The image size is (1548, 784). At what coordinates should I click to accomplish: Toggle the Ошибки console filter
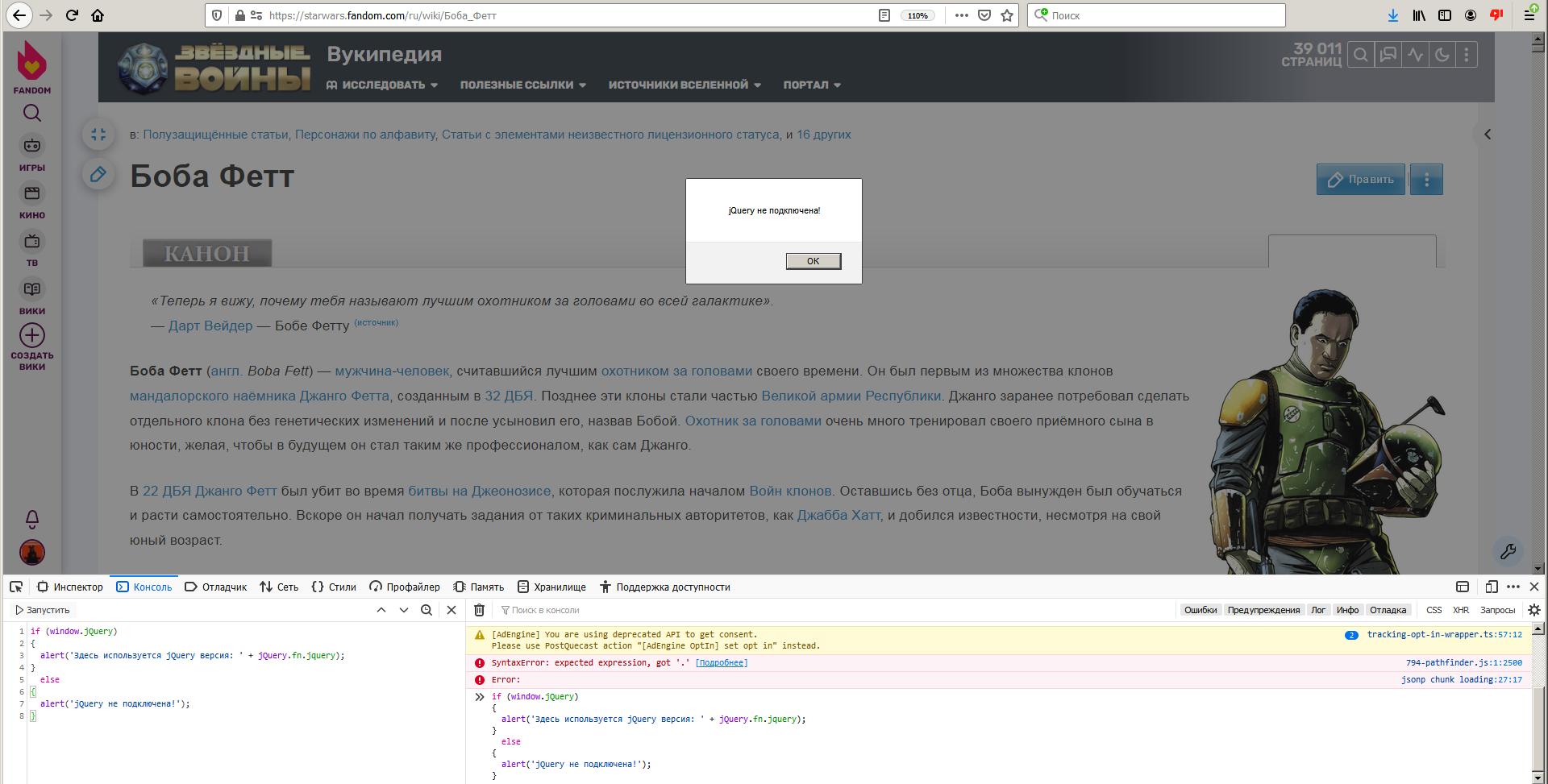(1200, 610)
